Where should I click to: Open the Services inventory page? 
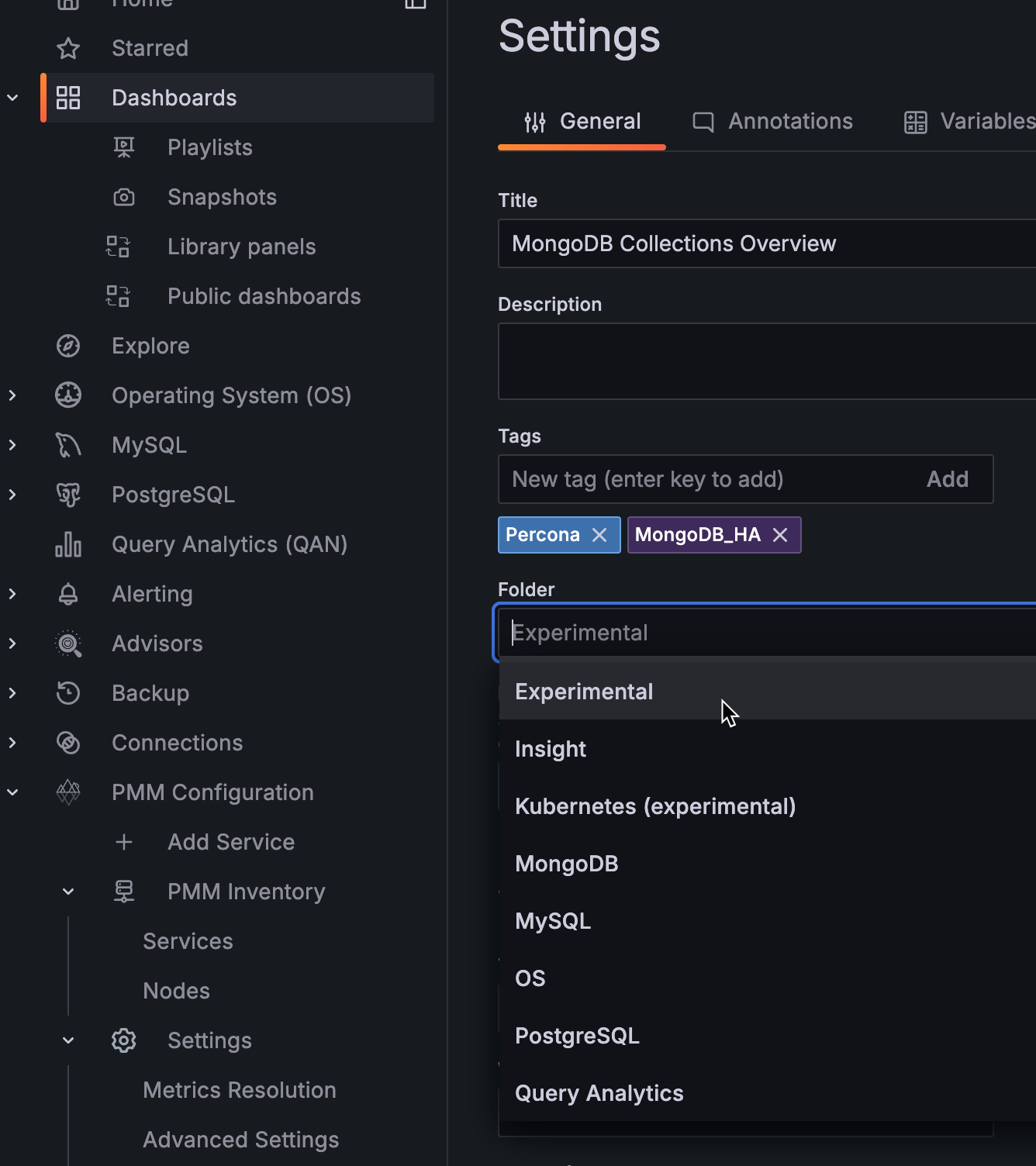[188, 941]
